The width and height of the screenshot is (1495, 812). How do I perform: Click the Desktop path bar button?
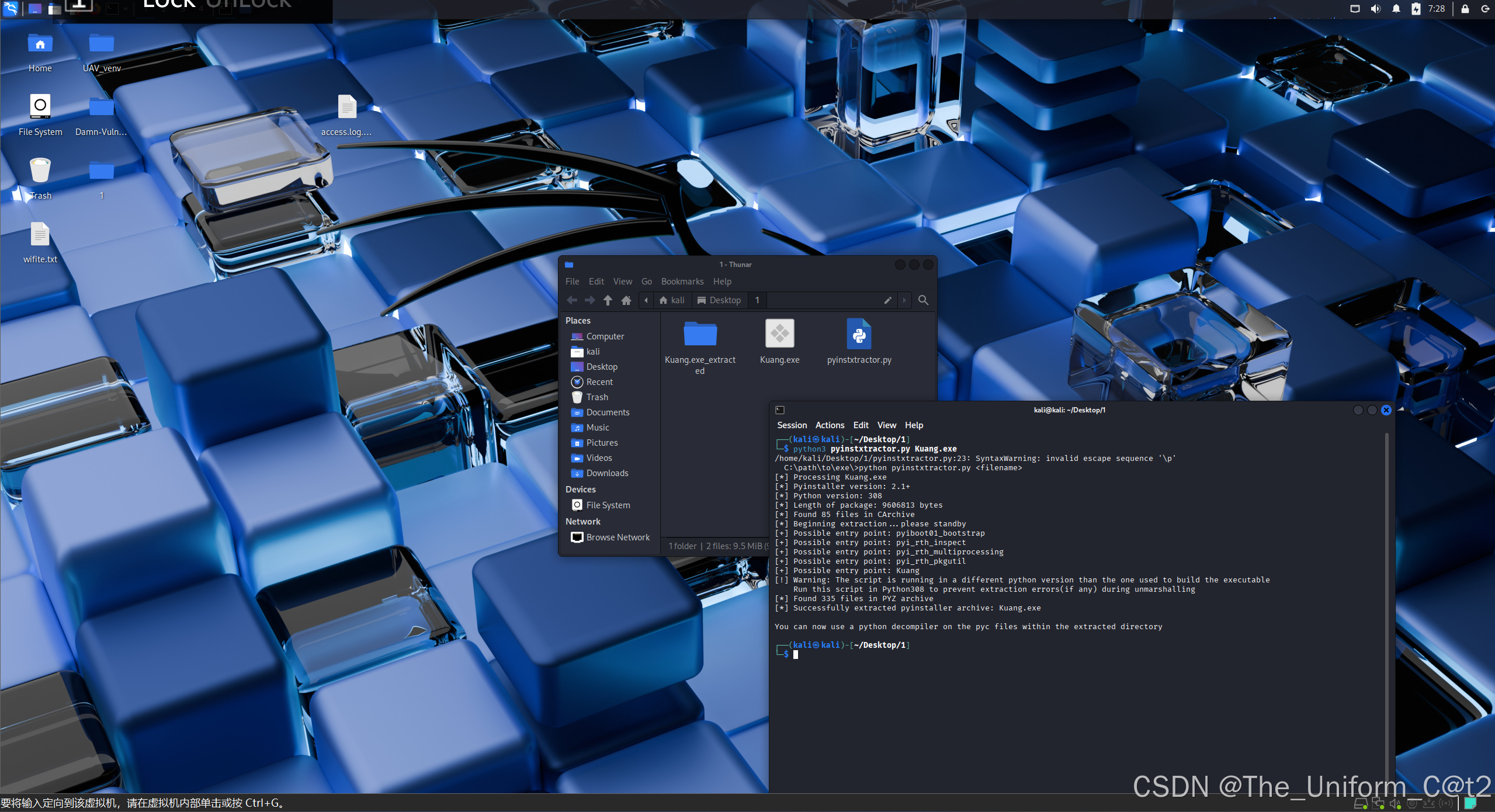719,300
